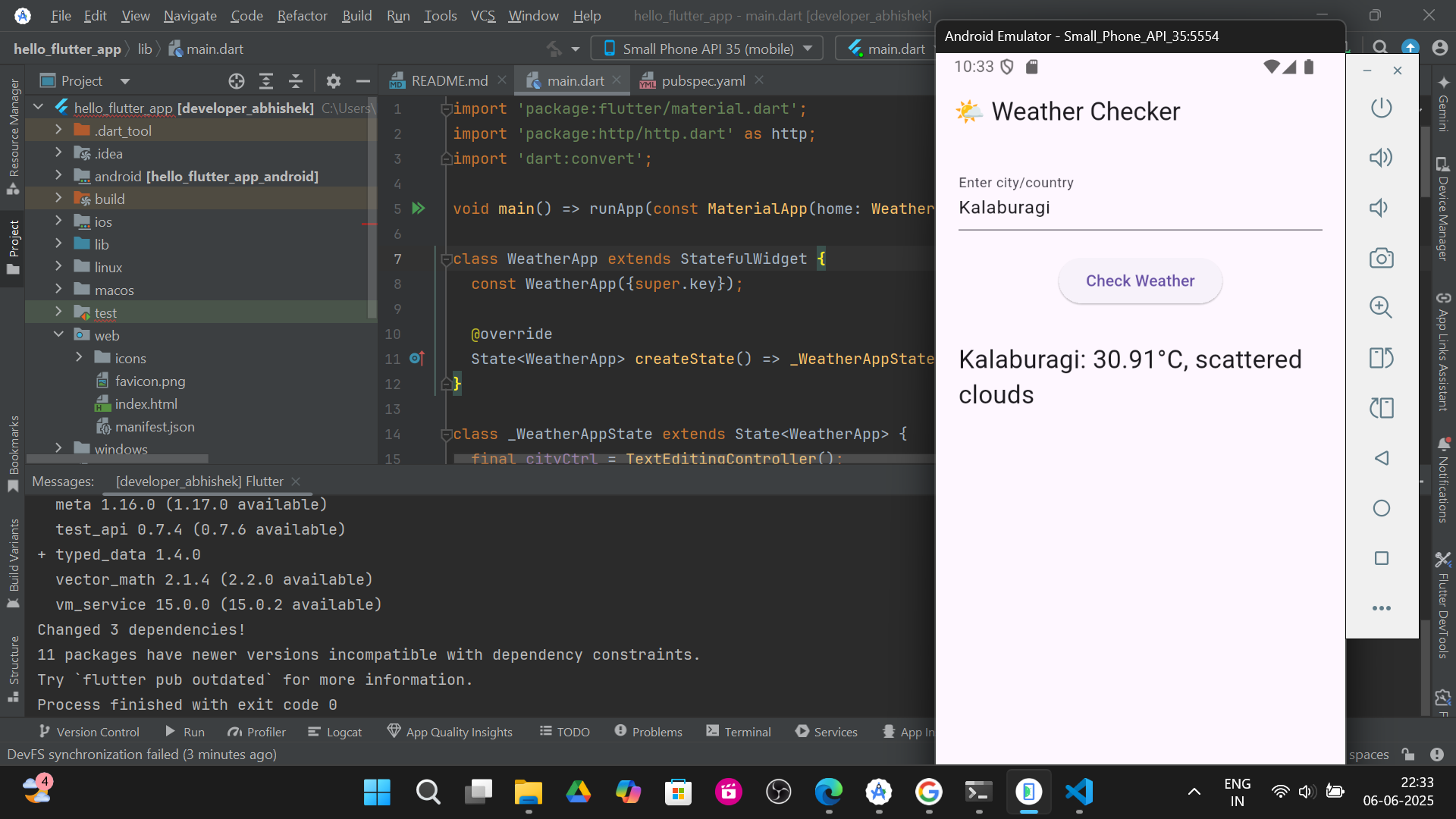Switch to pubspec.yaml editor tab
This screenshot has width=1456, height=819.
pos(702,81)
